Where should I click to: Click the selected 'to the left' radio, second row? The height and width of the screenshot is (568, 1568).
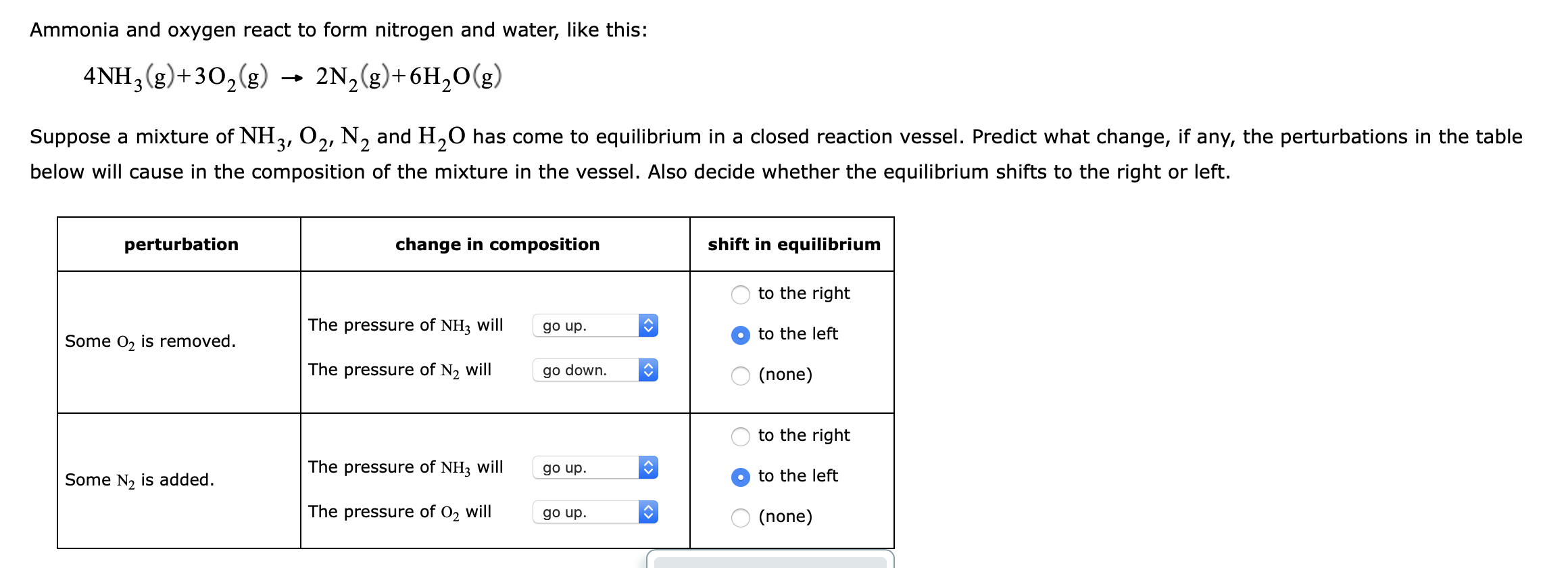(741, 476)
